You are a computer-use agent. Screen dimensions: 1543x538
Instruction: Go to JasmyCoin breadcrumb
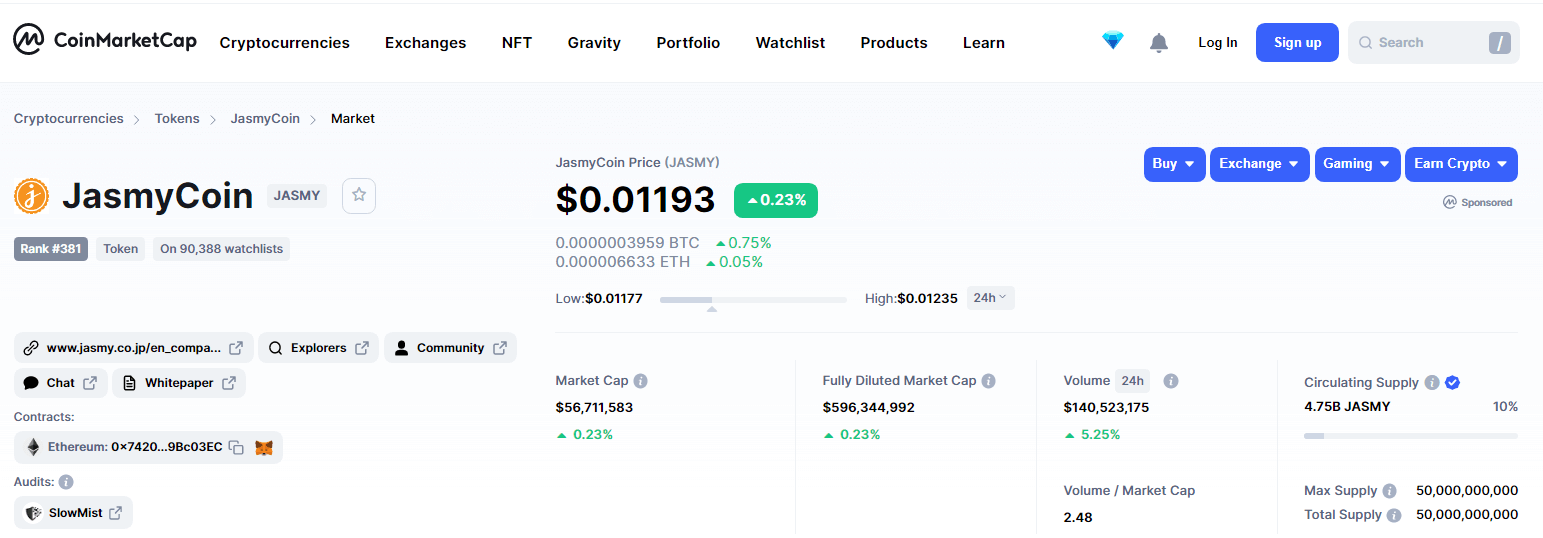265,118
